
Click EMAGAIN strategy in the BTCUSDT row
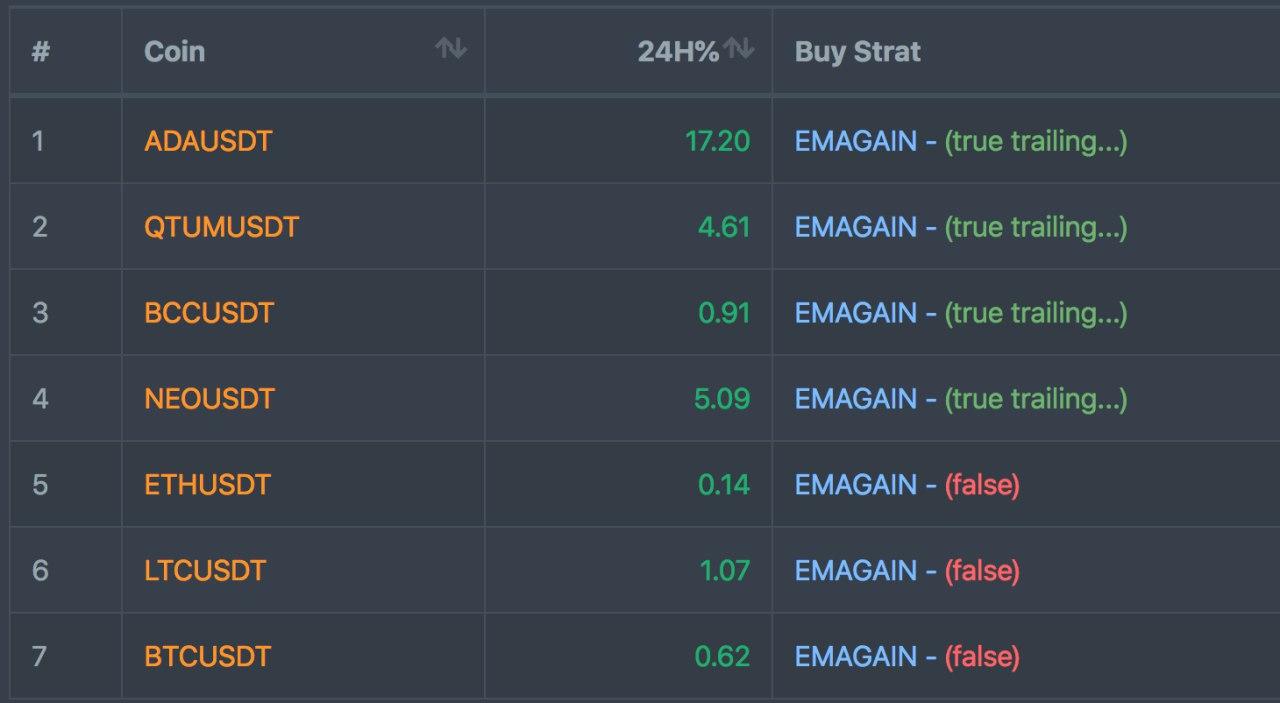pyautogui.click(x=856, y=657)
